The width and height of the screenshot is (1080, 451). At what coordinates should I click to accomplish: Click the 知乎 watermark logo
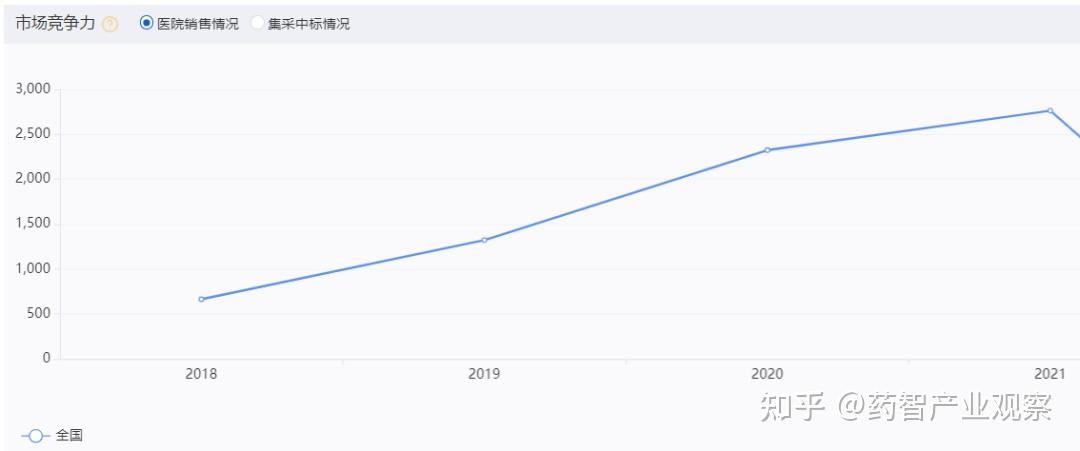[793, 407]
